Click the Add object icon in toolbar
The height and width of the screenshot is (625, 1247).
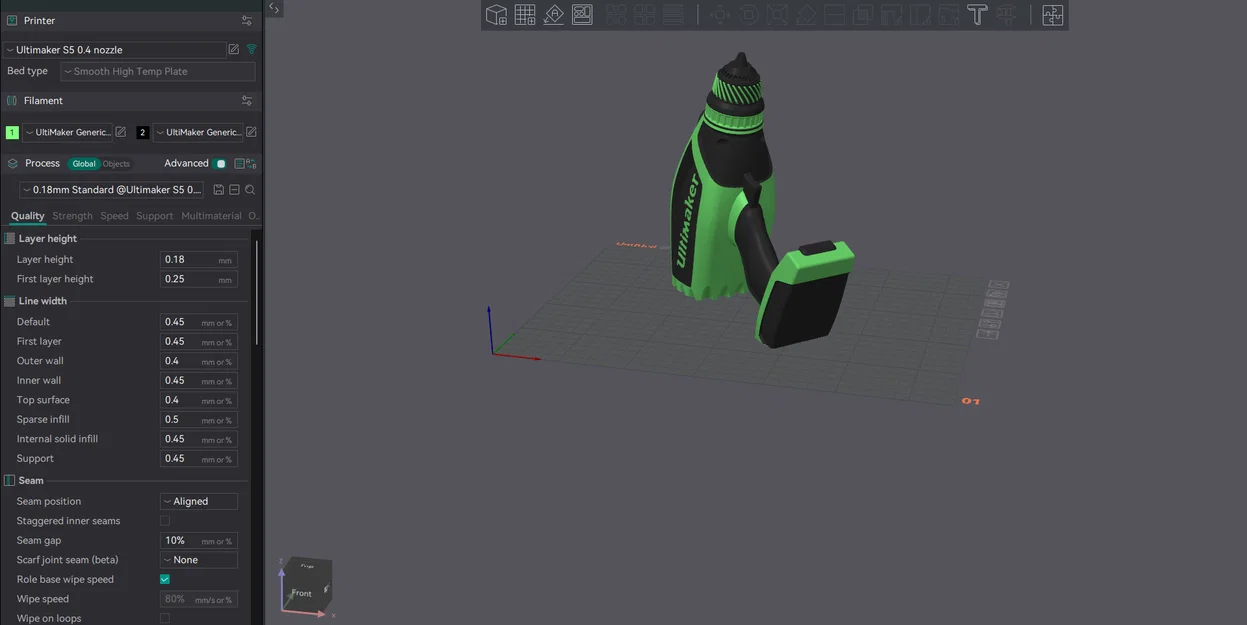click(x=494, y=14)
